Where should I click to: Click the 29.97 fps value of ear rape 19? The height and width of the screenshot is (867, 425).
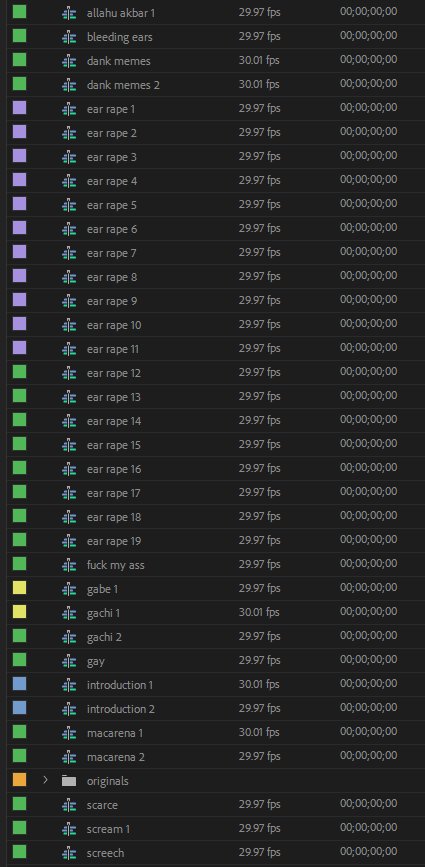point(259,541)
